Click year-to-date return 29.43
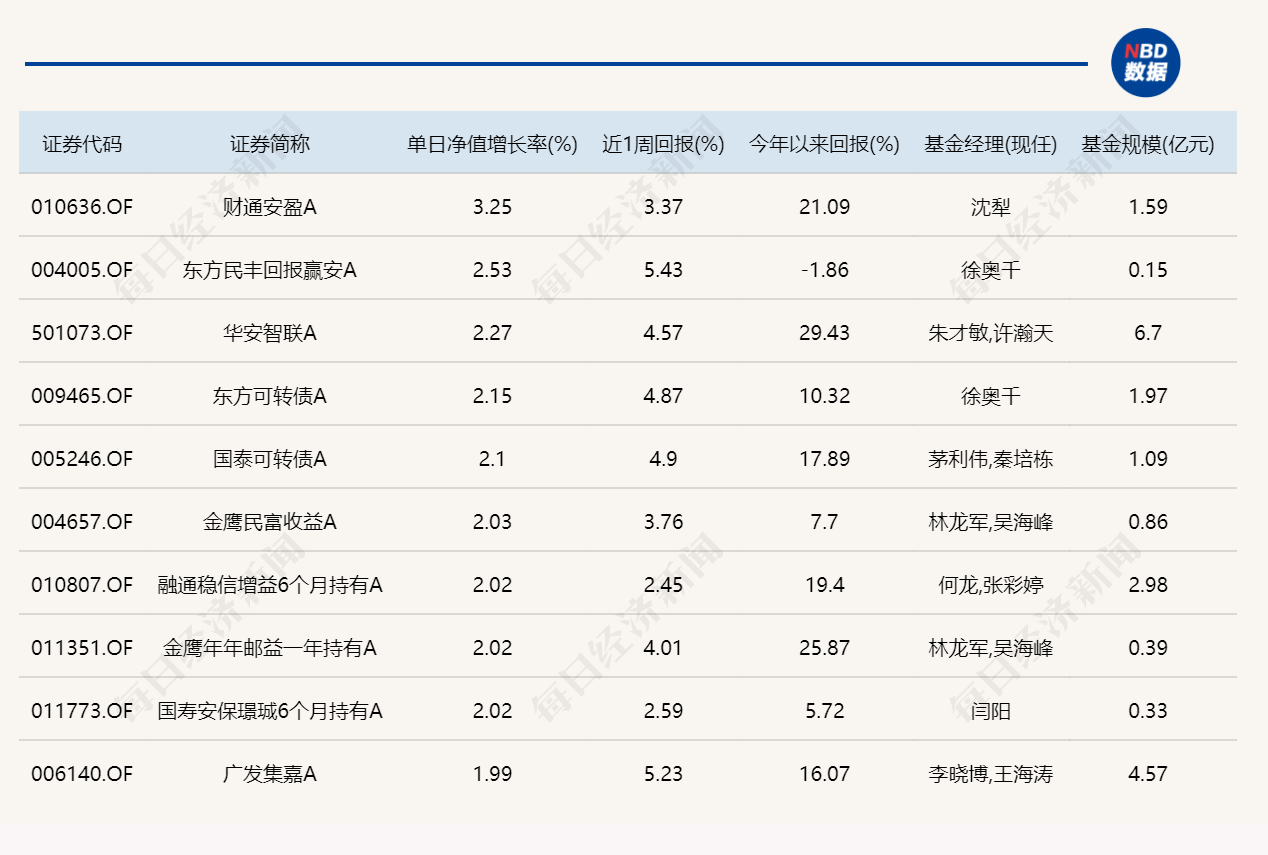 pos(825,333)
